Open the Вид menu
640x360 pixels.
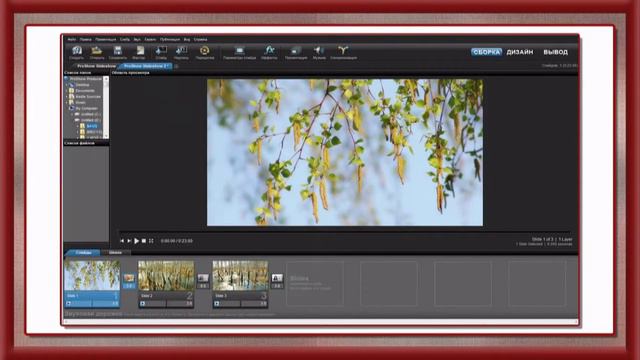[187, 40]
